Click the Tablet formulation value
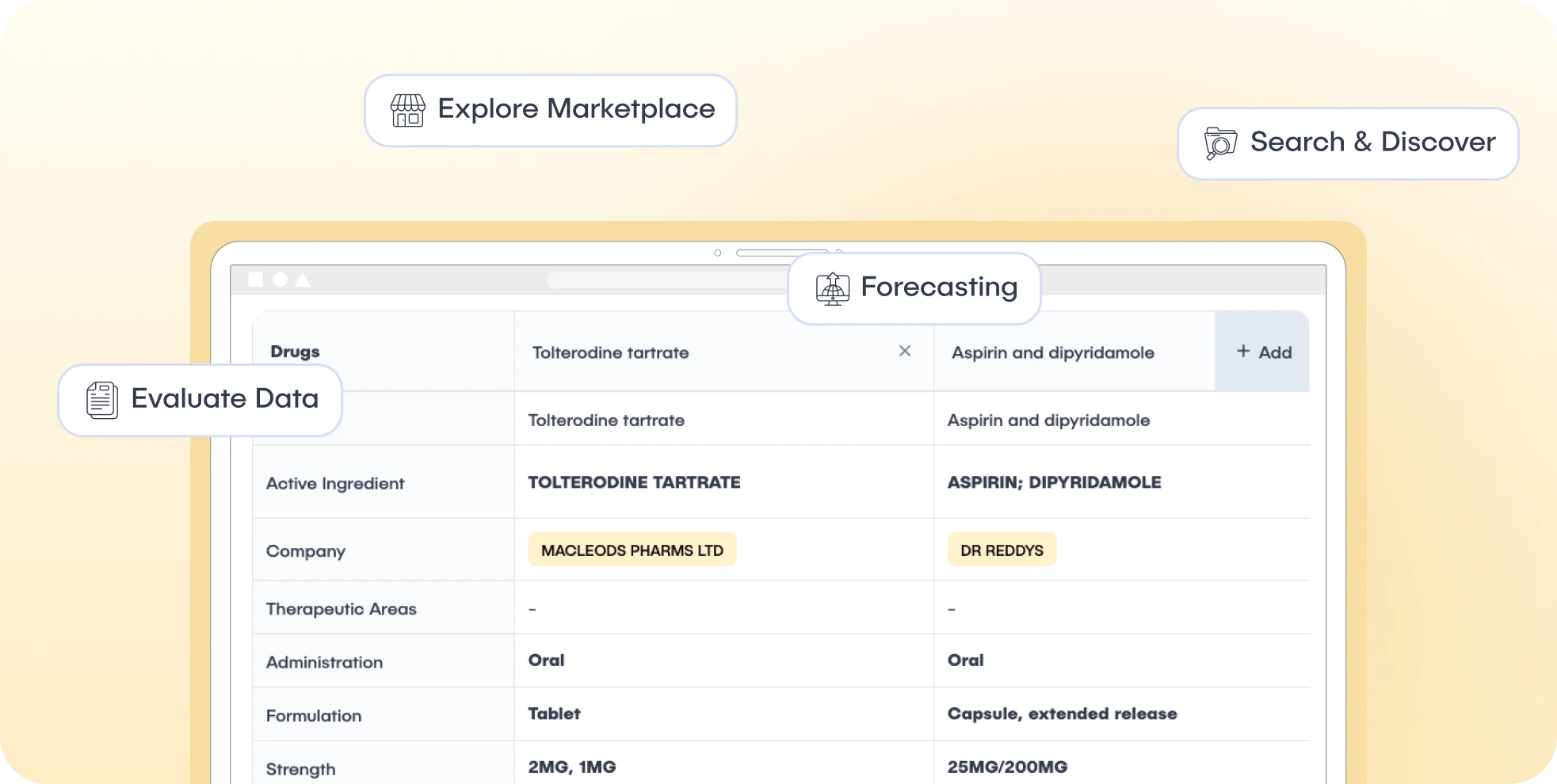Viewport: 1557px width, 784px height. pyautogui.click(x=554, y=714)
